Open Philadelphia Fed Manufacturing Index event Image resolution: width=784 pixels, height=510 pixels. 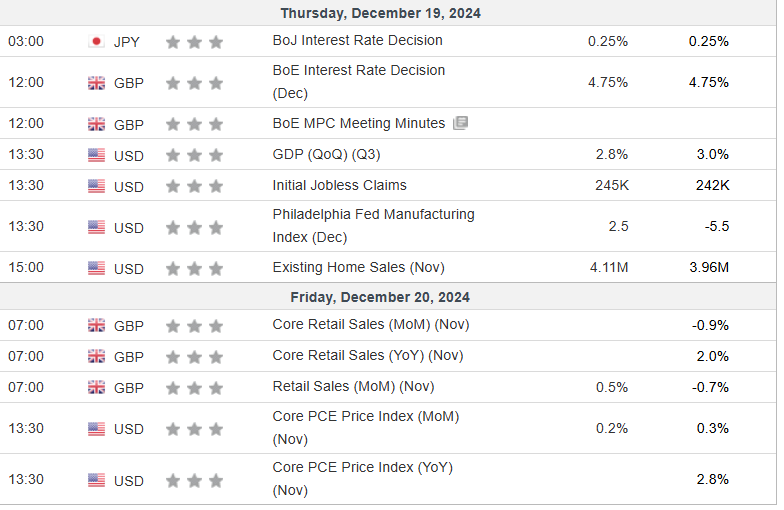pos(373,215)
